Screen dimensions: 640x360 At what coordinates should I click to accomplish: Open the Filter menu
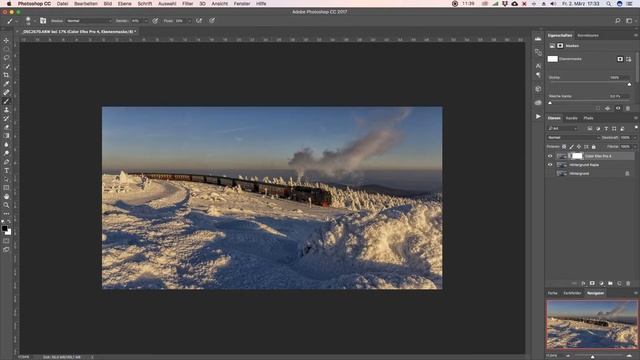pyautogui.click(x=188, y=4)
